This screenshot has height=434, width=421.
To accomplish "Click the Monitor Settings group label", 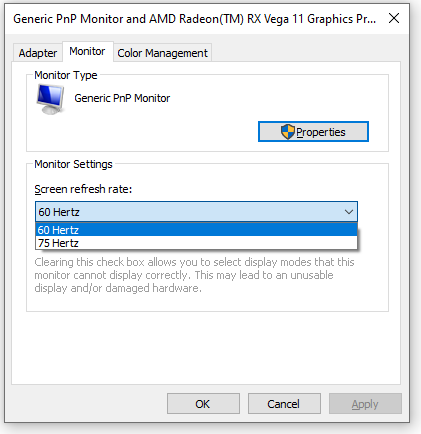I will point(73,164).
